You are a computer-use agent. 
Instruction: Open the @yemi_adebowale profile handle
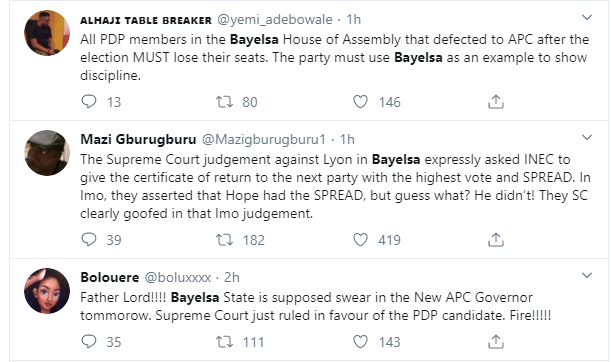coord(275,19)
